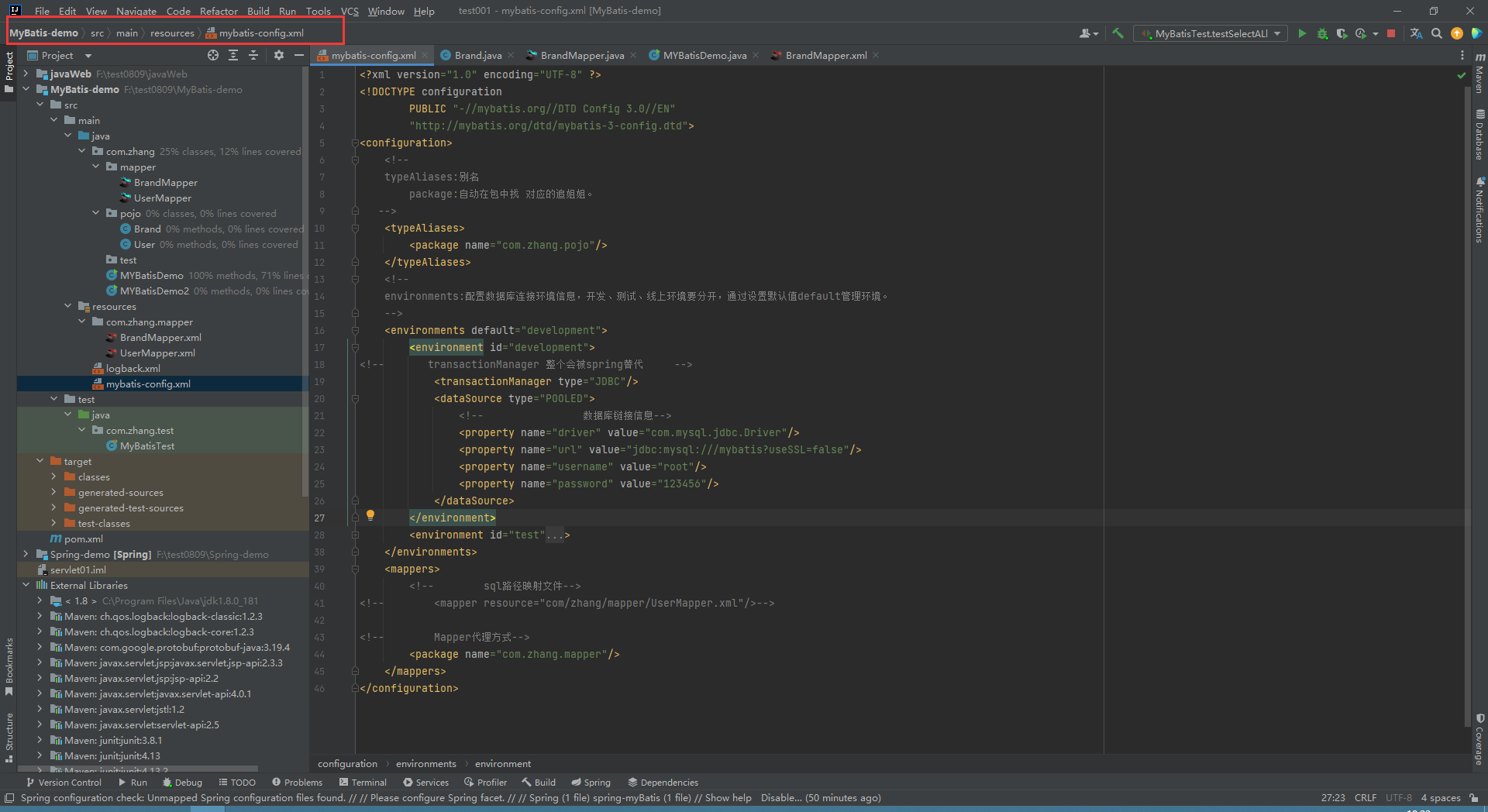Expand the javaWeb module in project tree

click(x=26, y=74)
